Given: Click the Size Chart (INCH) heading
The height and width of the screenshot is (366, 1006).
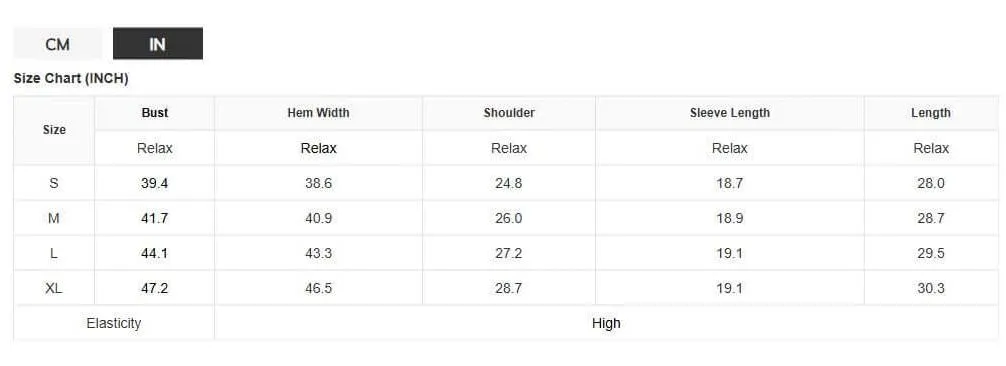Looking at the screenshot, I should [71, 78].
